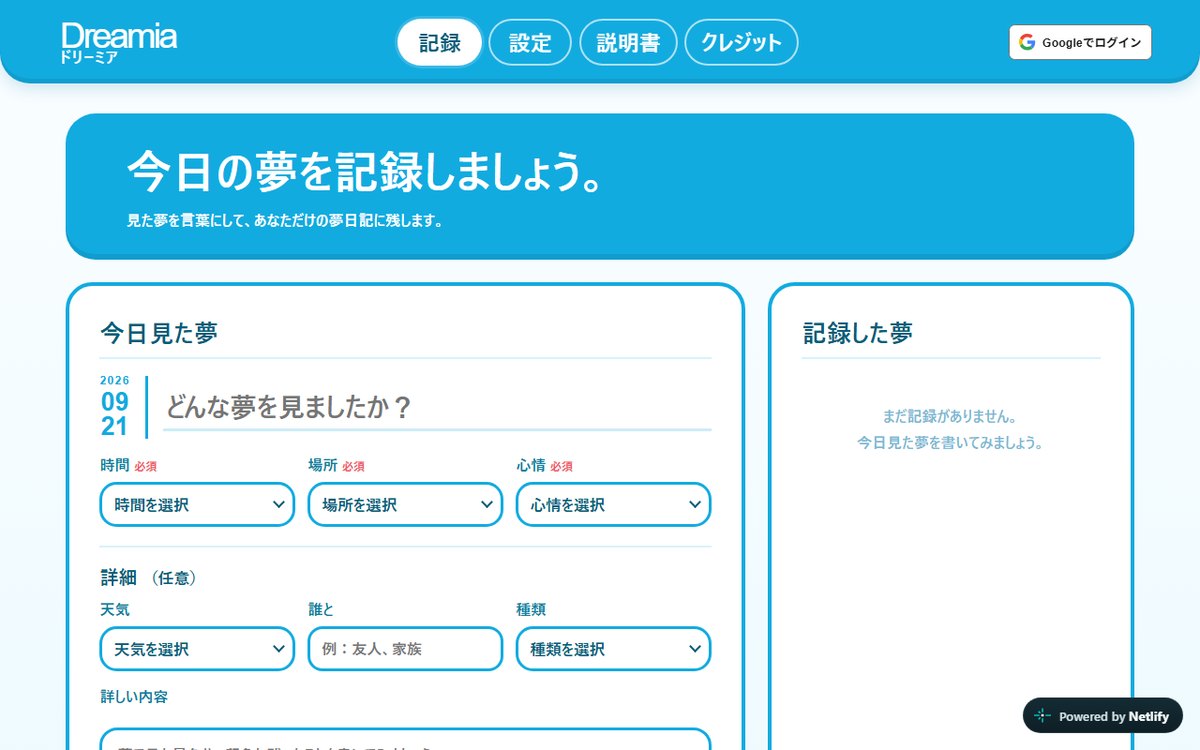Open the 天気を選択 dropdown
The width and height of the screenshot is (1200, 750).
coord(197,649)
